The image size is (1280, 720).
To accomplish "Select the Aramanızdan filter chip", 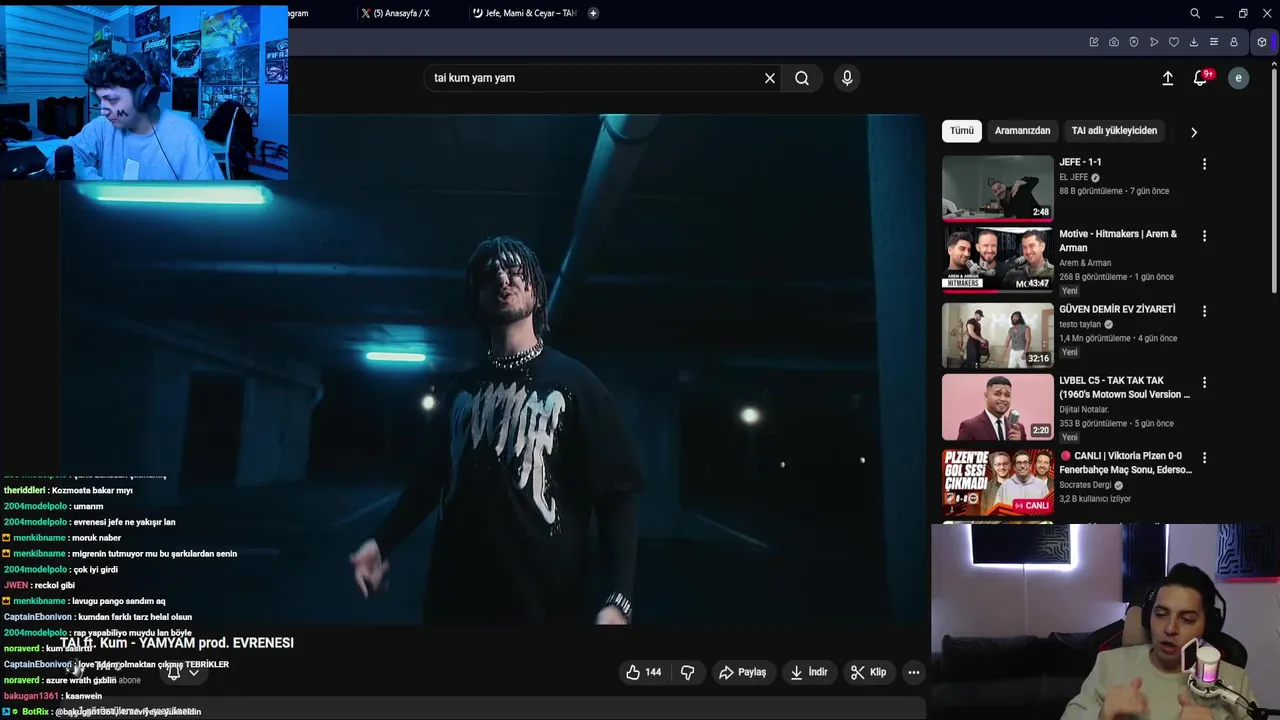I will pyautogui.click(x=1022, y=131).
